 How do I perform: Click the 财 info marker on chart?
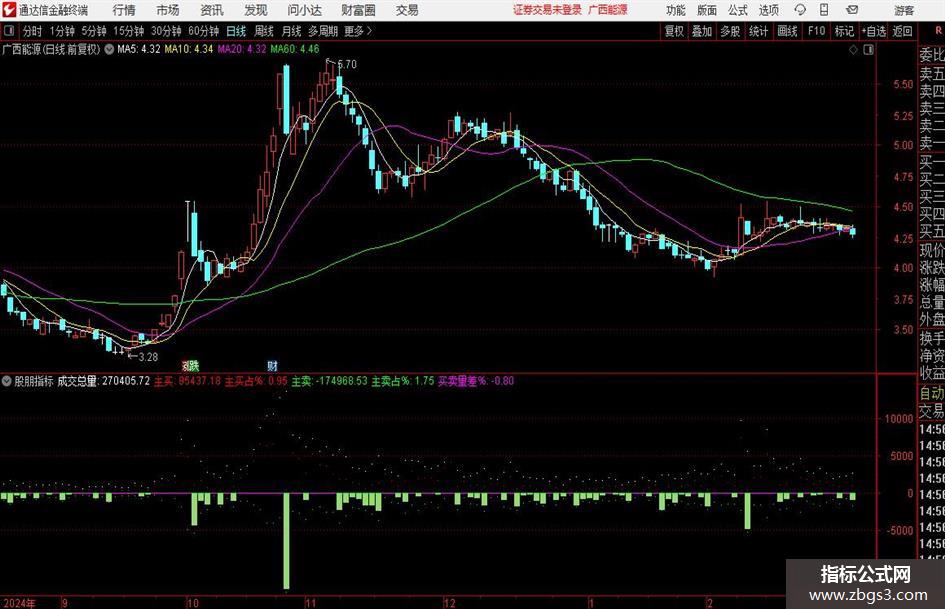click(x=272, y=365)
